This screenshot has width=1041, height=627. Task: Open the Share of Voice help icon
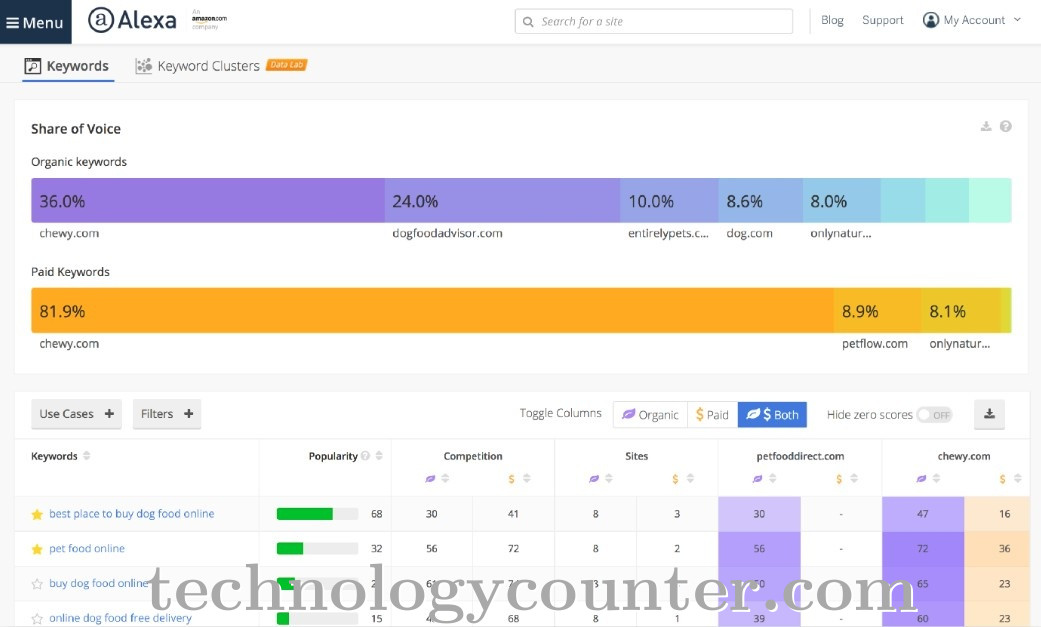1006,126
